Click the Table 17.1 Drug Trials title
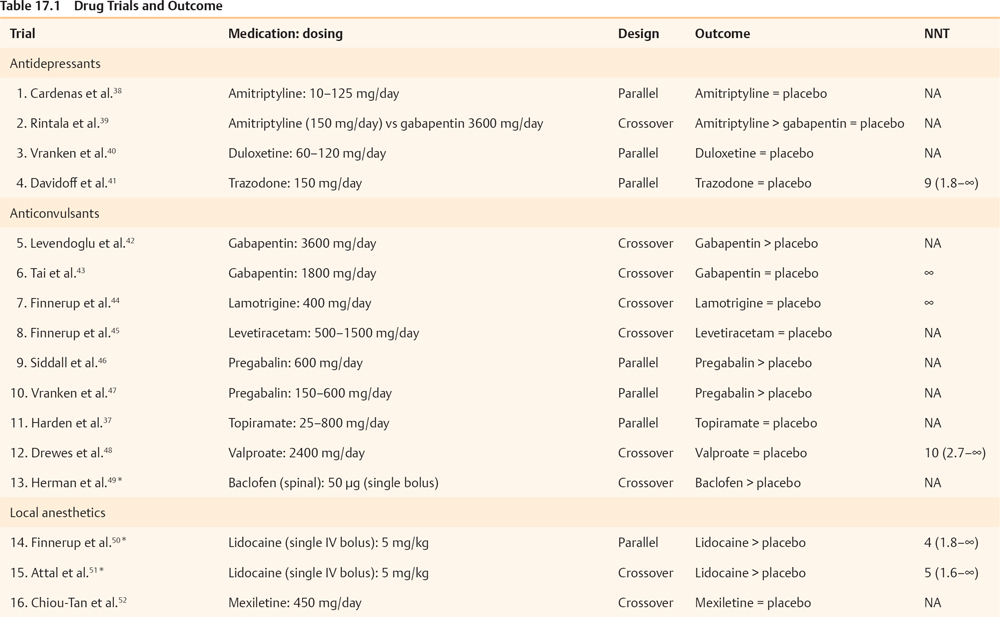Image resolution: width=1000 pixels, height=617 pixels. click(111, 7)
